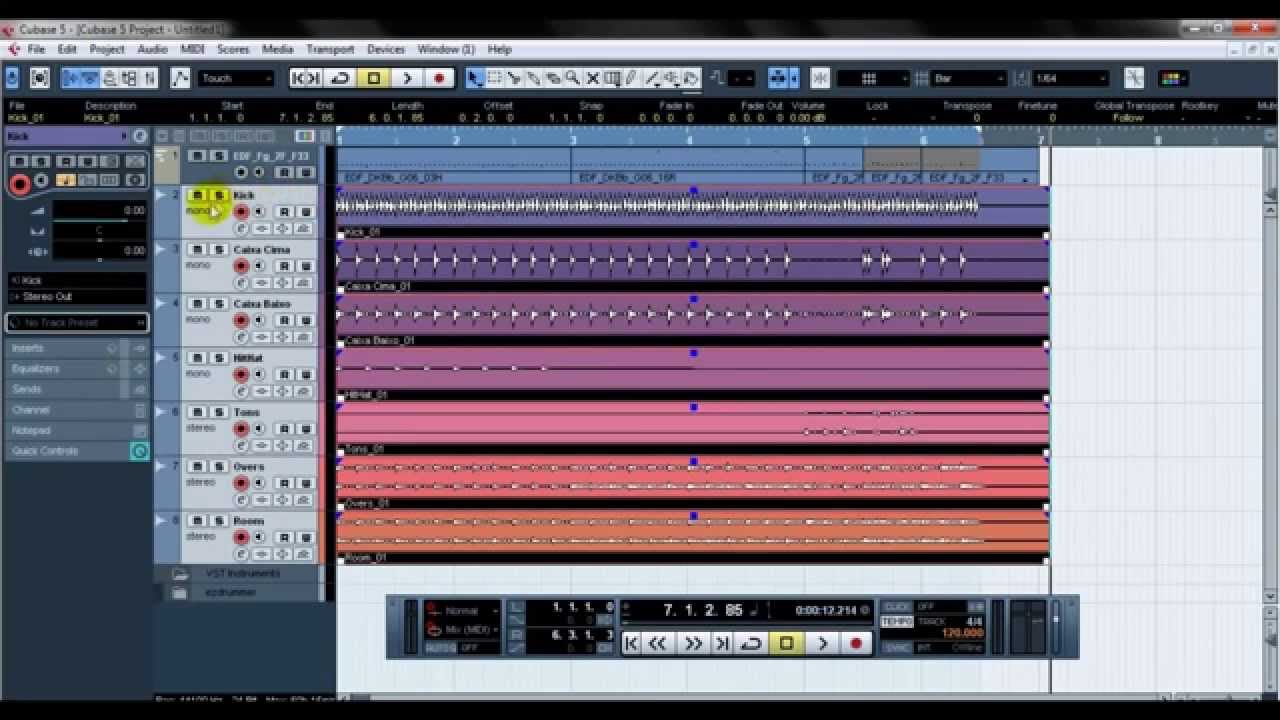1280x720 pixels.
Task: Click Record in the transport panel
Action: point(856,643)
